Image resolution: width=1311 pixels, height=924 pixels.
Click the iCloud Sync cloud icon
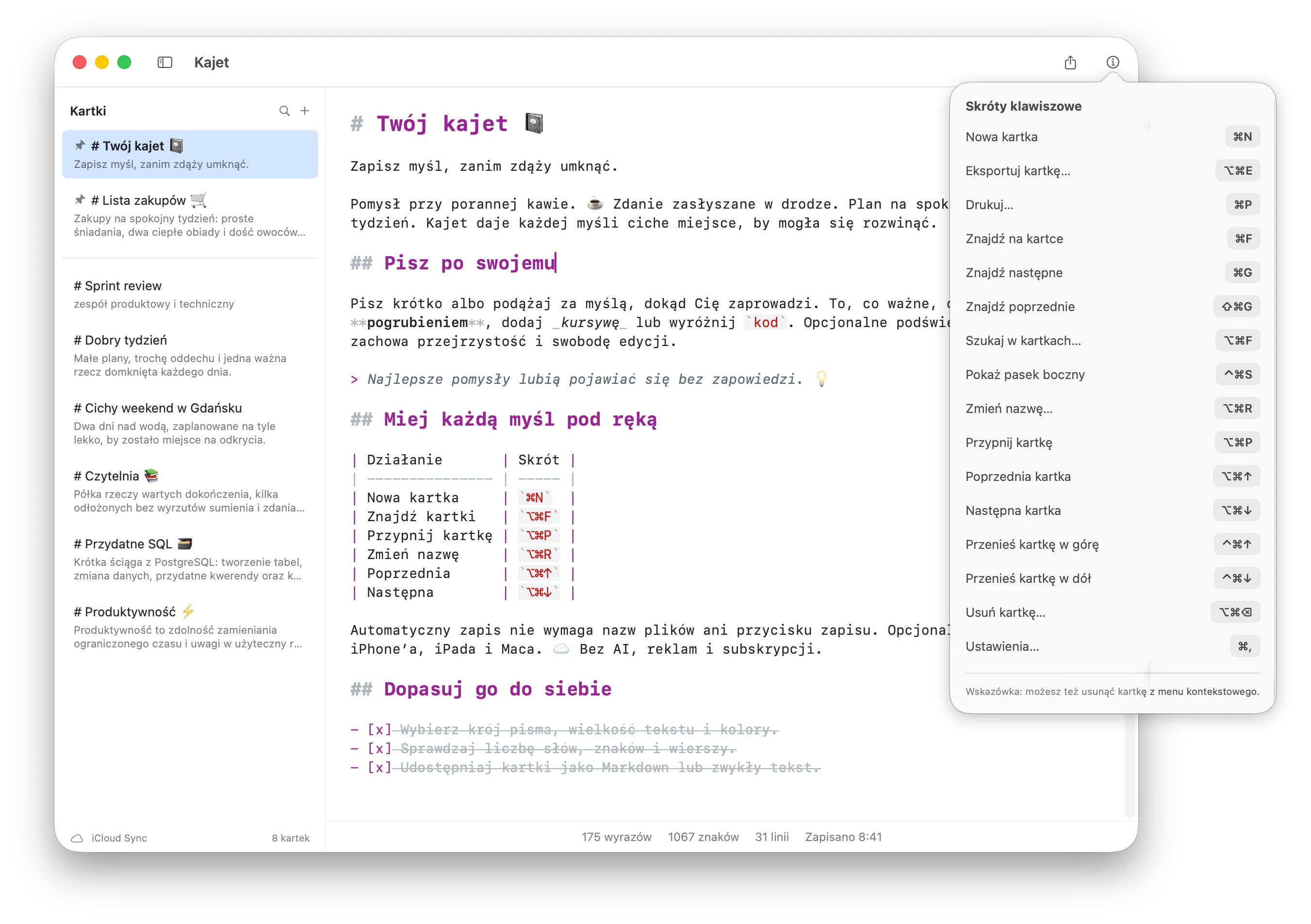point(77,838)
